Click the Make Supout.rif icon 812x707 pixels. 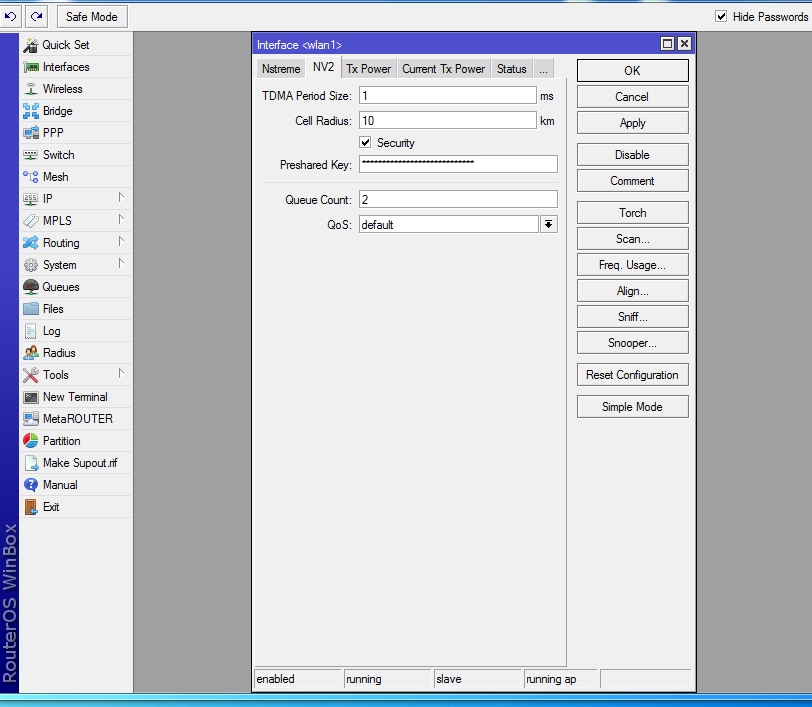pos(31,463)
